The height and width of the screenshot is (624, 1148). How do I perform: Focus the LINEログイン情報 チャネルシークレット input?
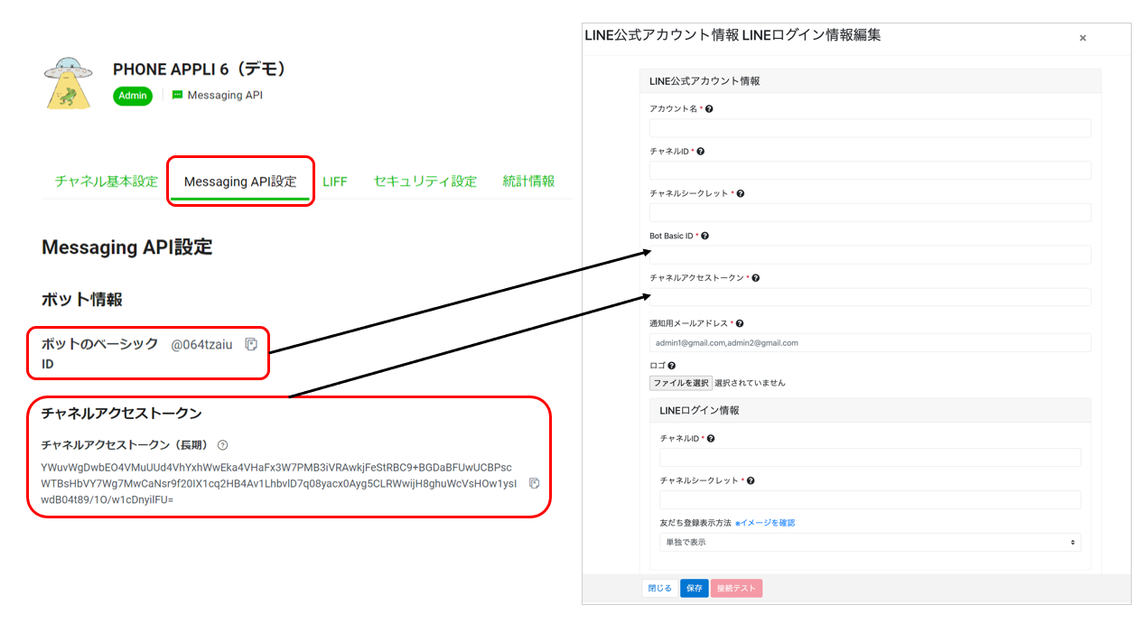[x=870, y=500]
